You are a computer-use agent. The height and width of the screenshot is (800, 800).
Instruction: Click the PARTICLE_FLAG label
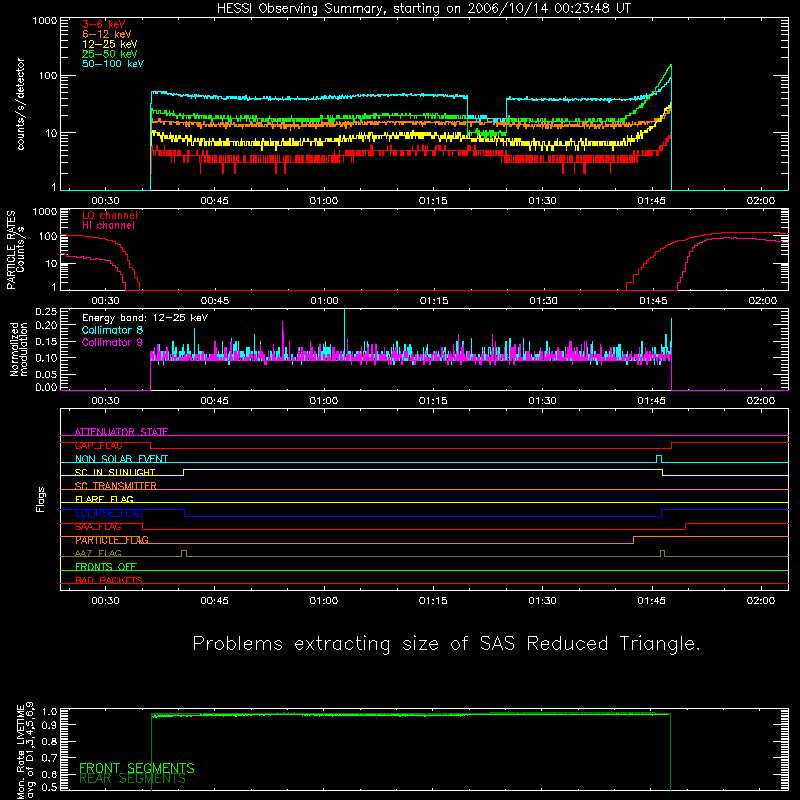(112, 540)
